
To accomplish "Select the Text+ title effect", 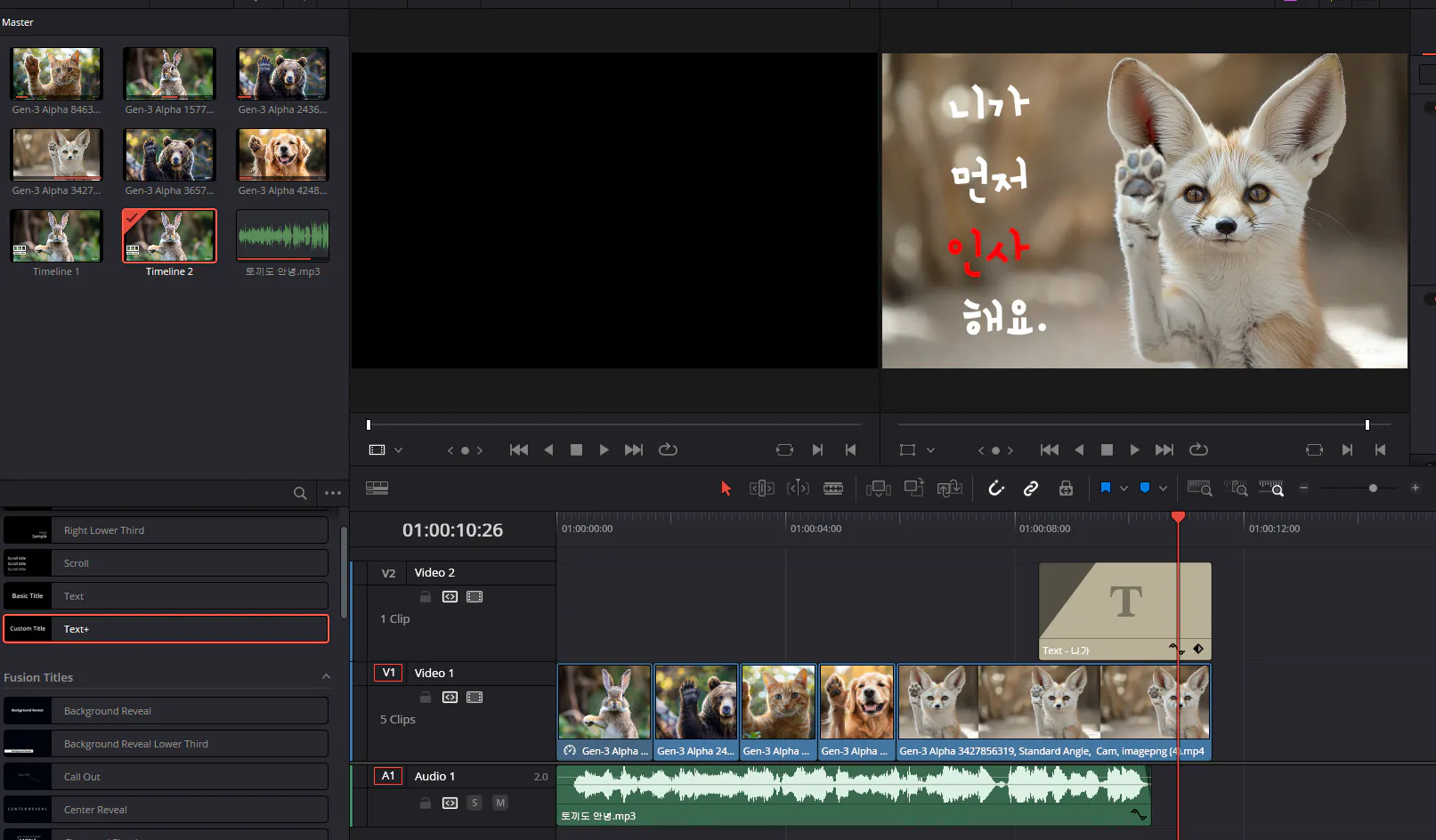I will tap(166, 629).
